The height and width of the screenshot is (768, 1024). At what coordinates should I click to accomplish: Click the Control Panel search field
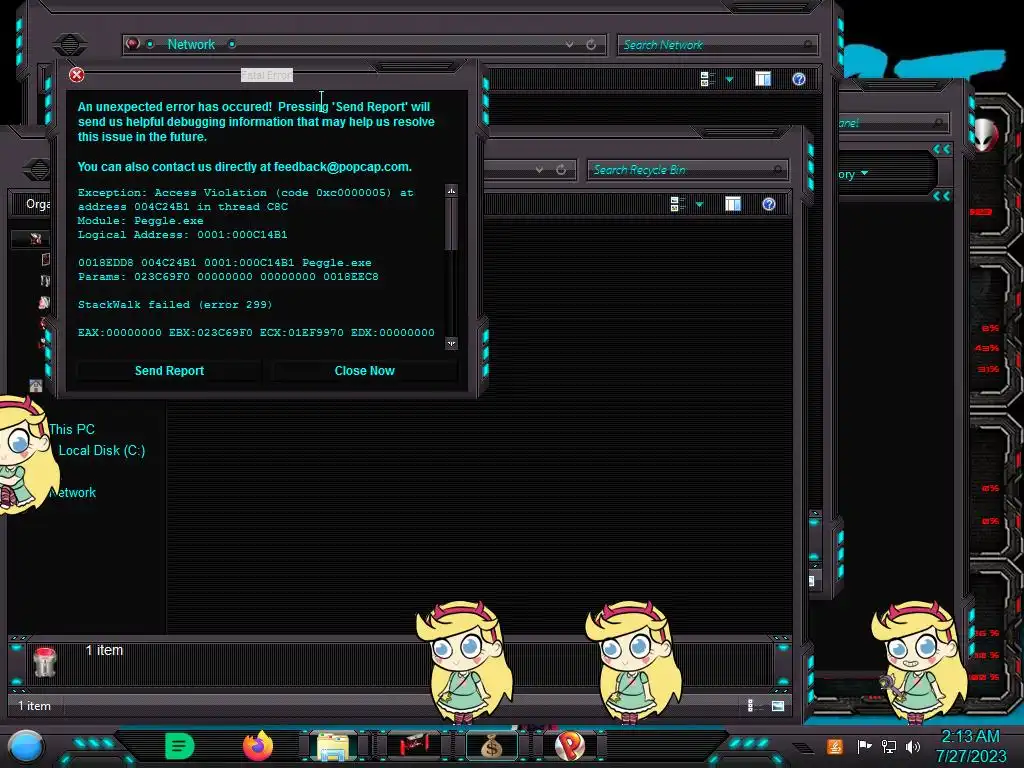click(x=893, y=123)
